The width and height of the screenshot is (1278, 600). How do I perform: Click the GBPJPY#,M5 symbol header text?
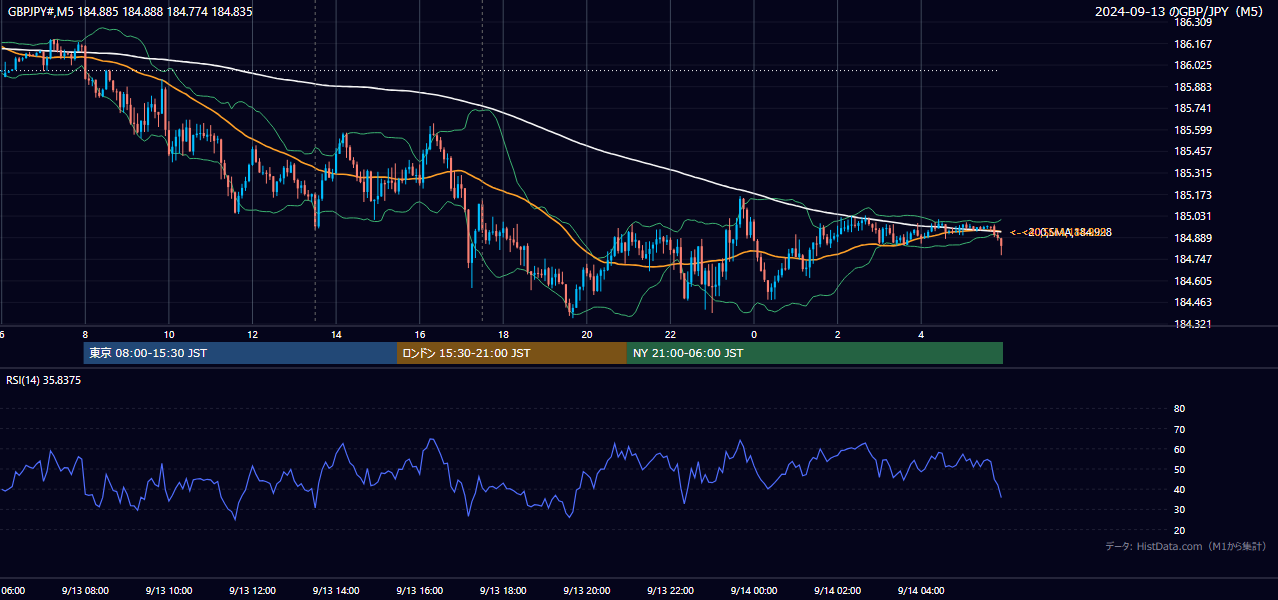click(130, 12)
